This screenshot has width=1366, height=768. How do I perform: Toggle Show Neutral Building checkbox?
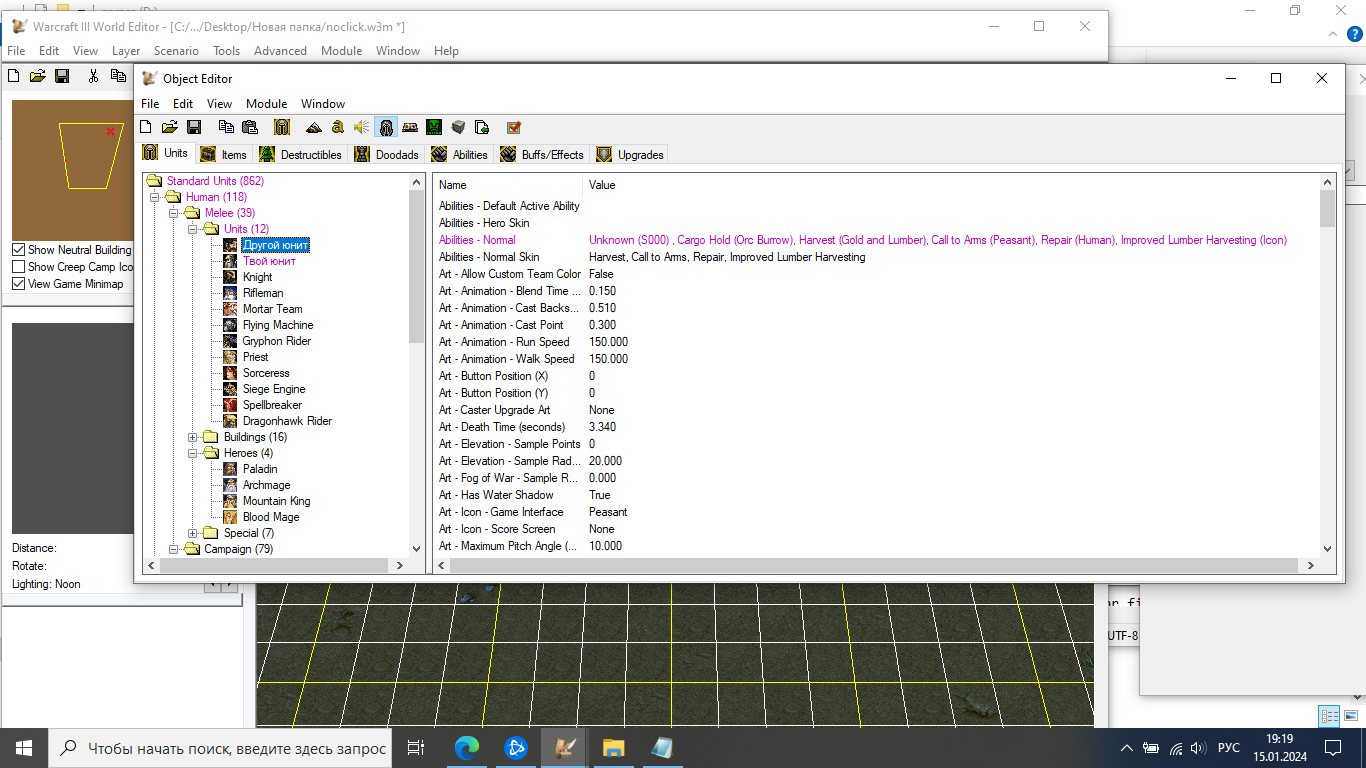pyautogui.click(x=18, y=250)
